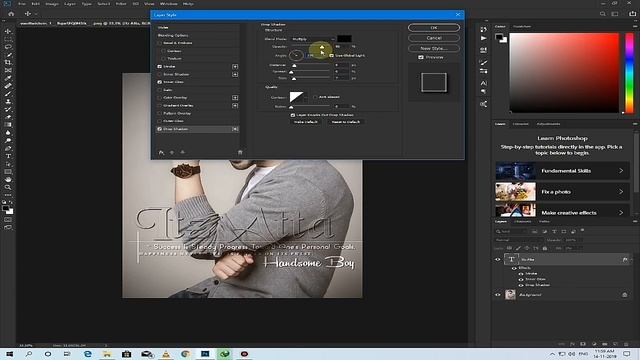Viewport: 640px width, 360px height.
Task: Click the fx badge on the text layer
Action: [625, 260]
